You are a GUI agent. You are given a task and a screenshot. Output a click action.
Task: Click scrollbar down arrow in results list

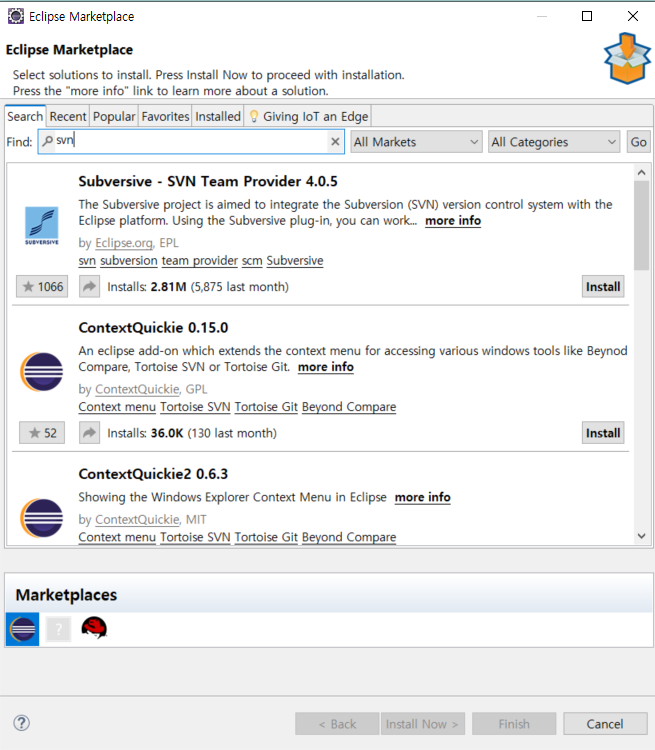coord(642,537)
